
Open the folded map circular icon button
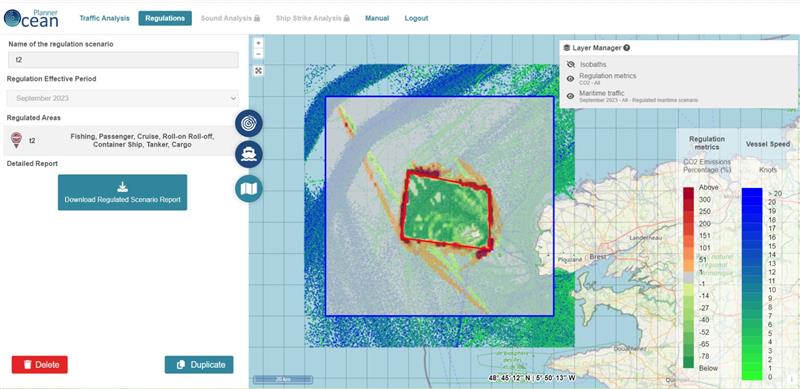[249, 189]
